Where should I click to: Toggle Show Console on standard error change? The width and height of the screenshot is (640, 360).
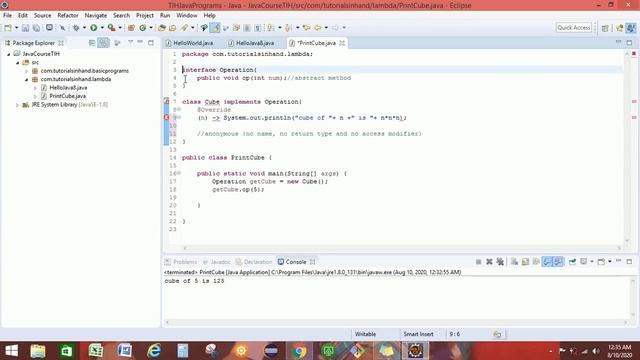tap(558, 262)
